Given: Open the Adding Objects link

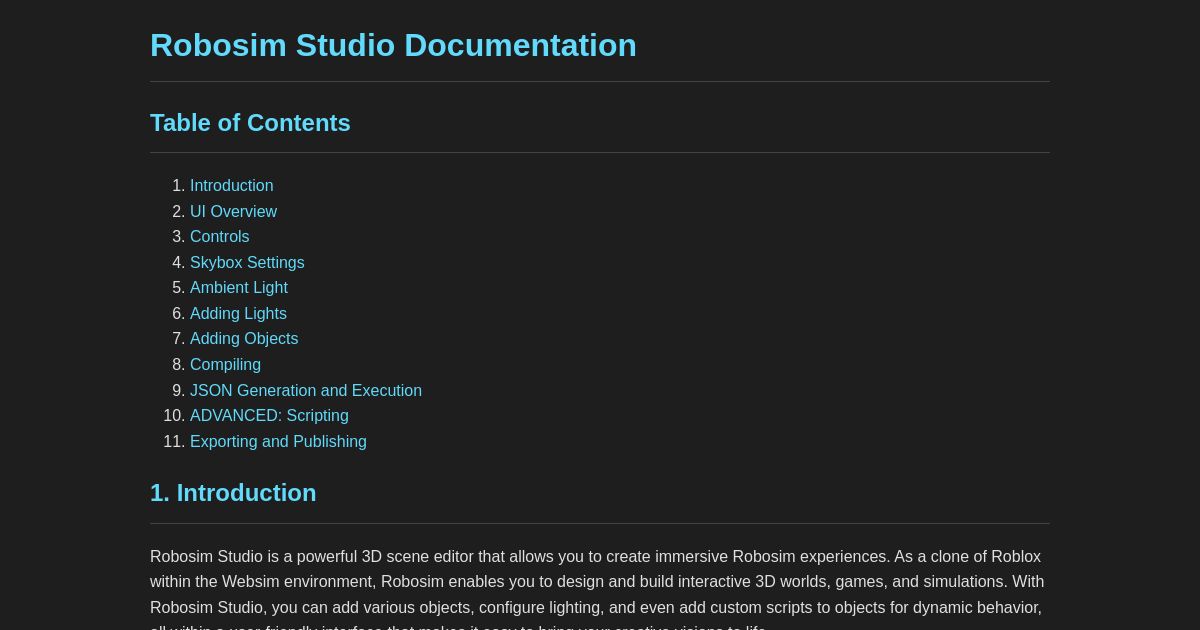Looking at the screenshot, I should (x=244, y=339).
